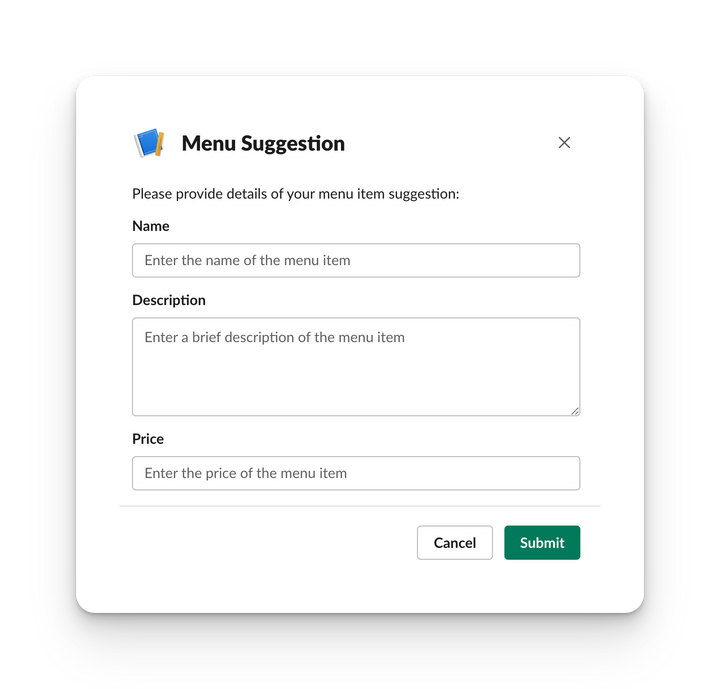720x689 pixels.
Task: Click the divider line above the buttons
Action: tap(360, 506)
